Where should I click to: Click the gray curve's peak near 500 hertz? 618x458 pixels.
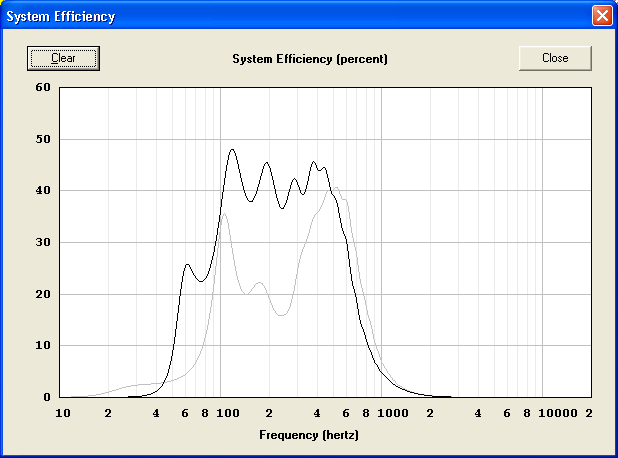click(x=336, y=188)
